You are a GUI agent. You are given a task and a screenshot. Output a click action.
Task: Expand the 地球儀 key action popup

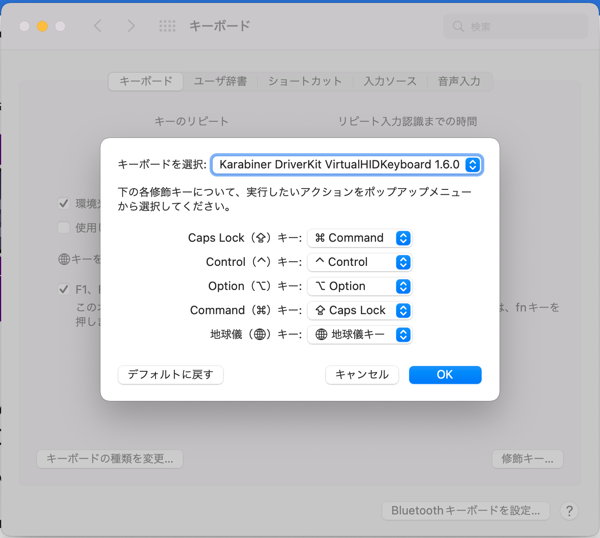(359, 334)
